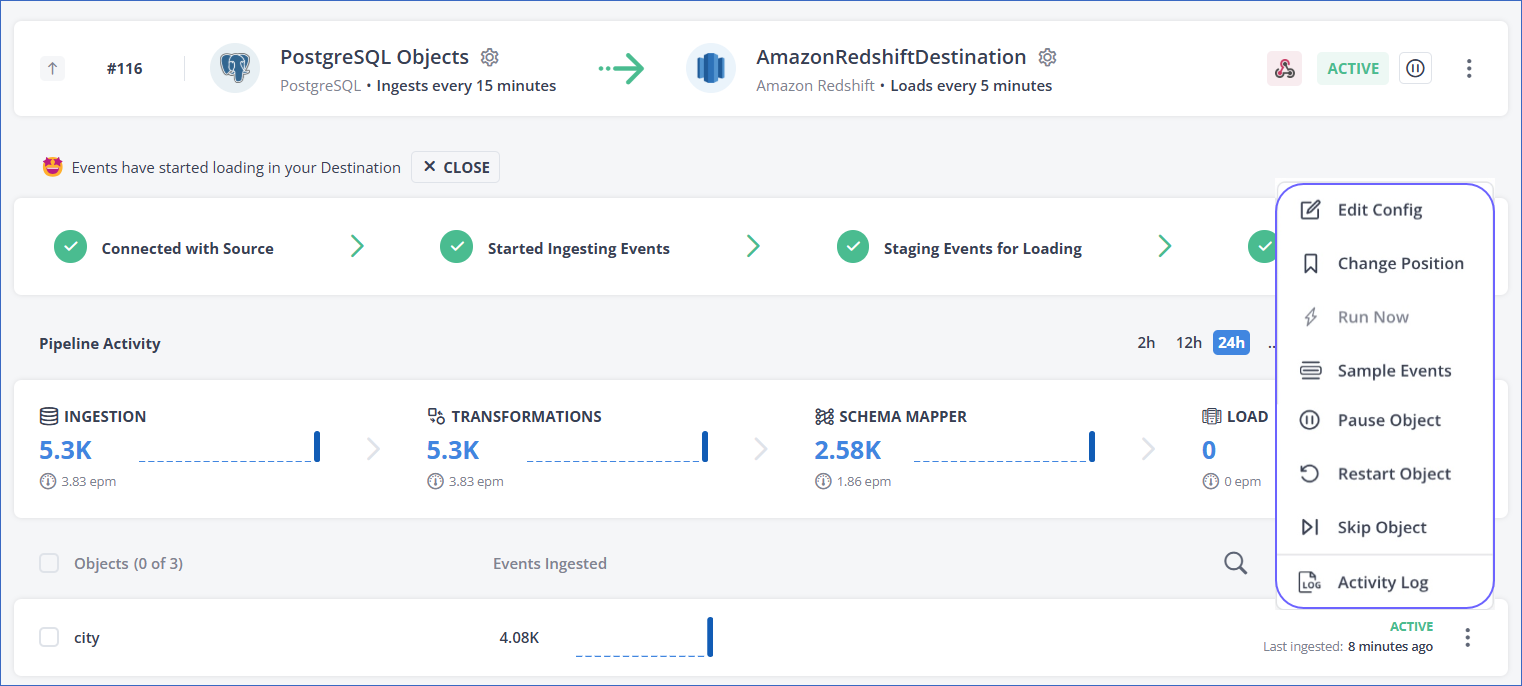1522x686 pixels.
Task: Select 12h pipeline activity range
Action: click(1188, 343)
